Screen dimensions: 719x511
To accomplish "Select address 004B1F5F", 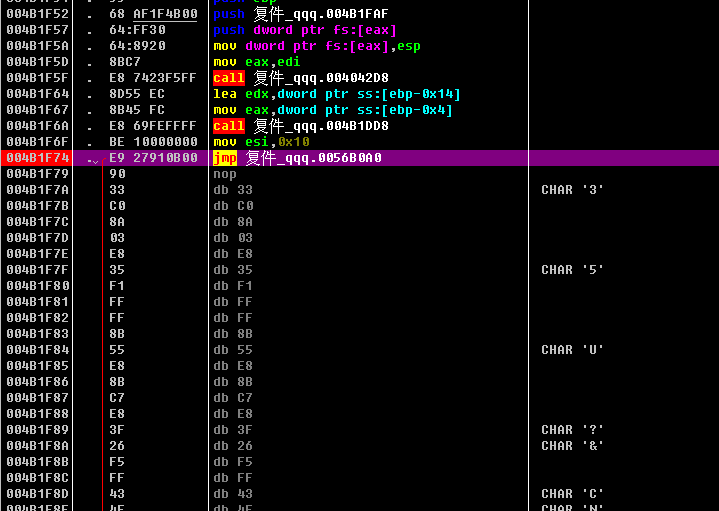I will coord(38,78).
